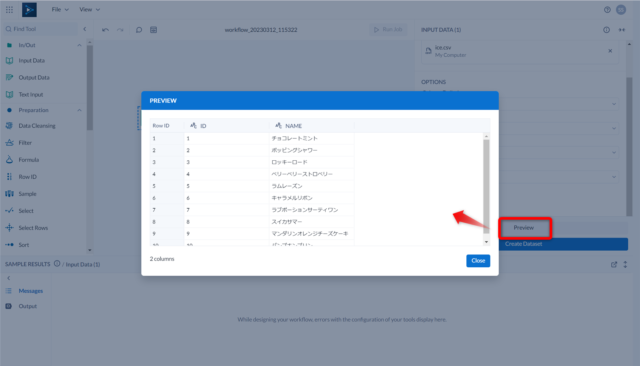This screenshot has width=640, height=366.
Task: Select the Text Input tool icon
Action: tap(9, 94)
